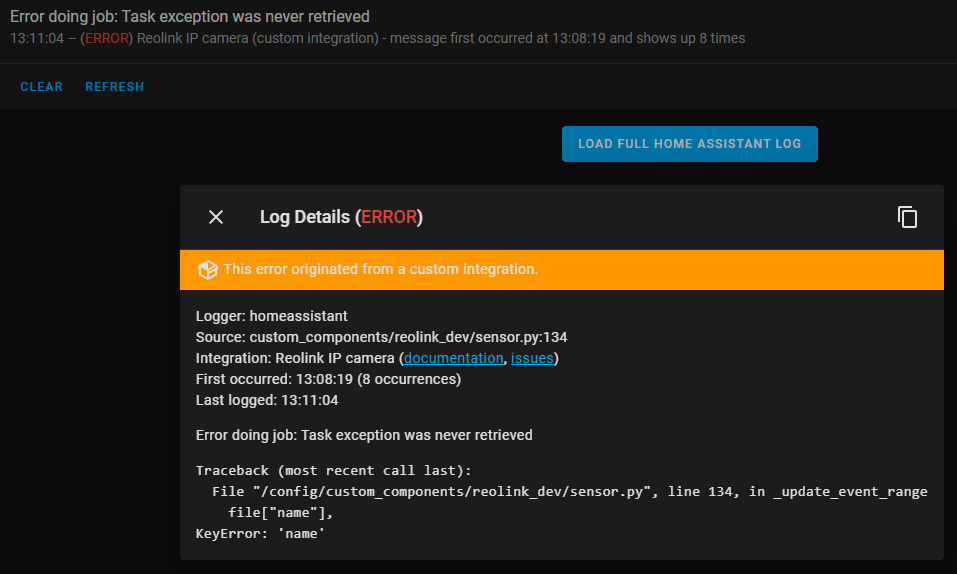Click the Source sensor.py:134 line

pos(381,337)
